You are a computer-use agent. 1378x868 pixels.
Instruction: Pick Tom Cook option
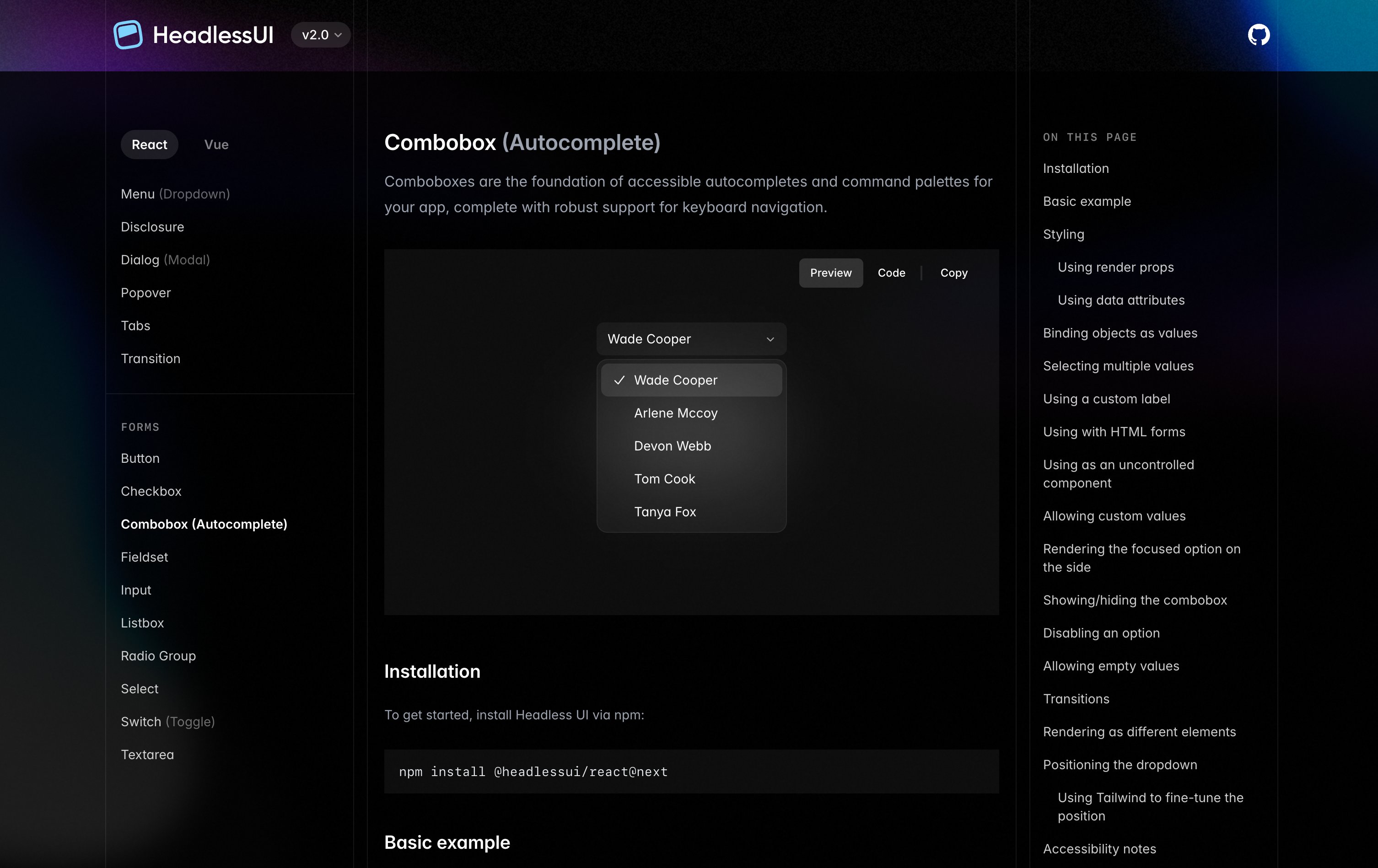tap(691, 479)
